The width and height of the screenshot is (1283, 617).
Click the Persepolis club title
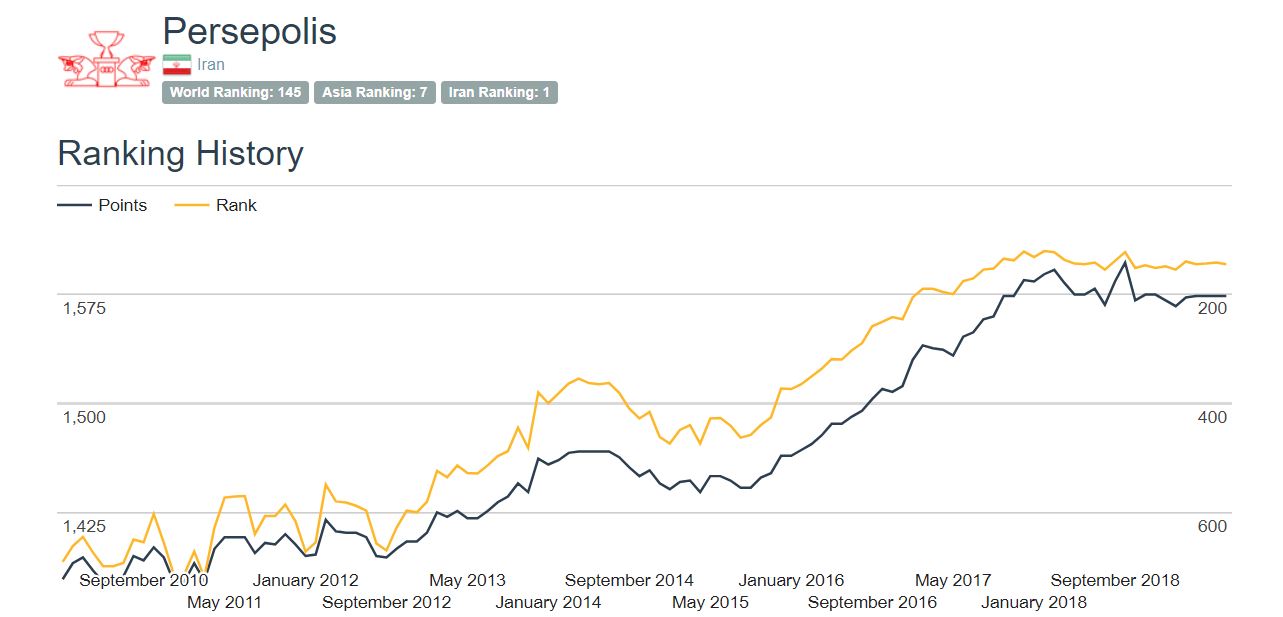(250, 31)
